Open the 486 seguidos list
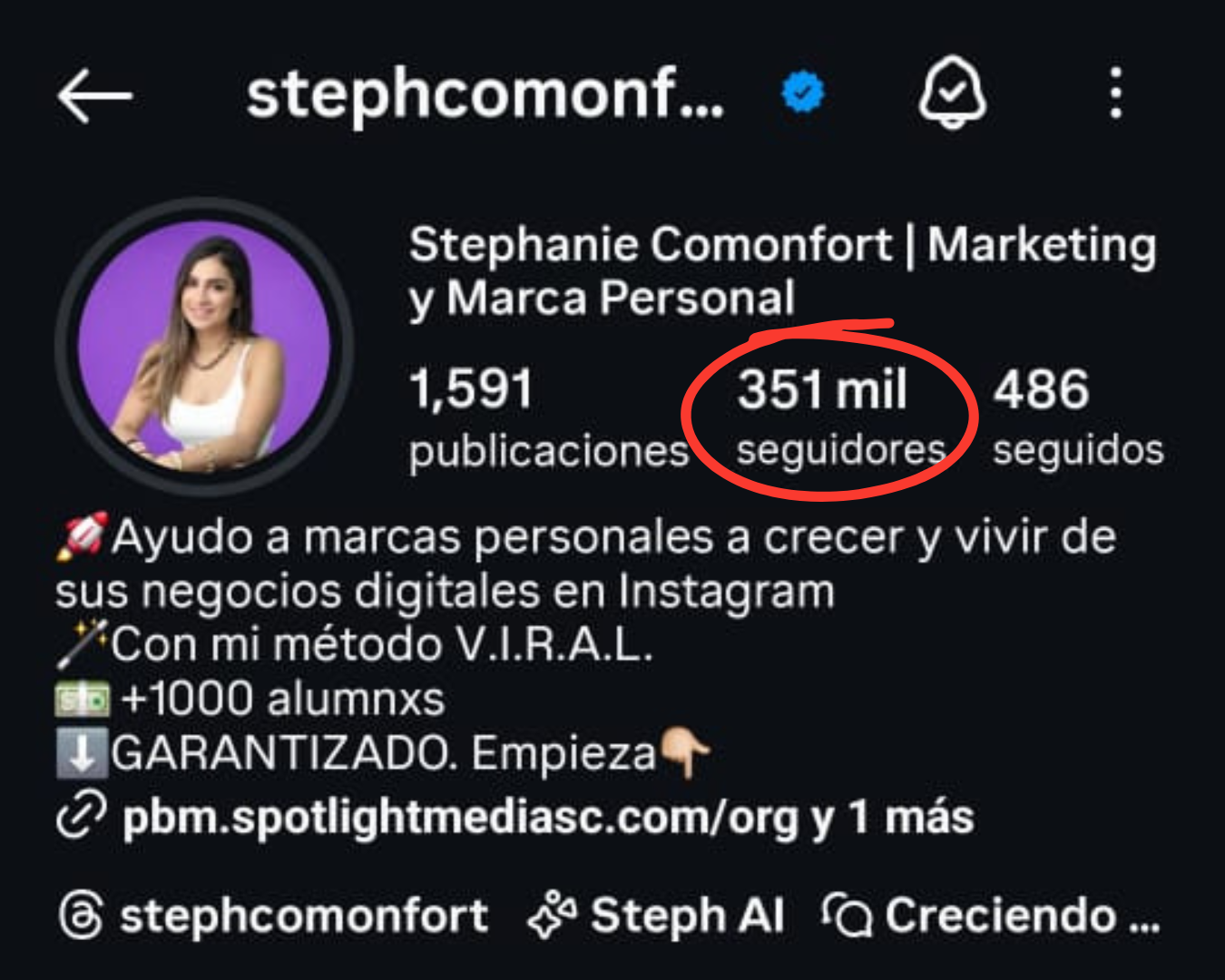This screenshot has height=980, width=1225. 1077,418
